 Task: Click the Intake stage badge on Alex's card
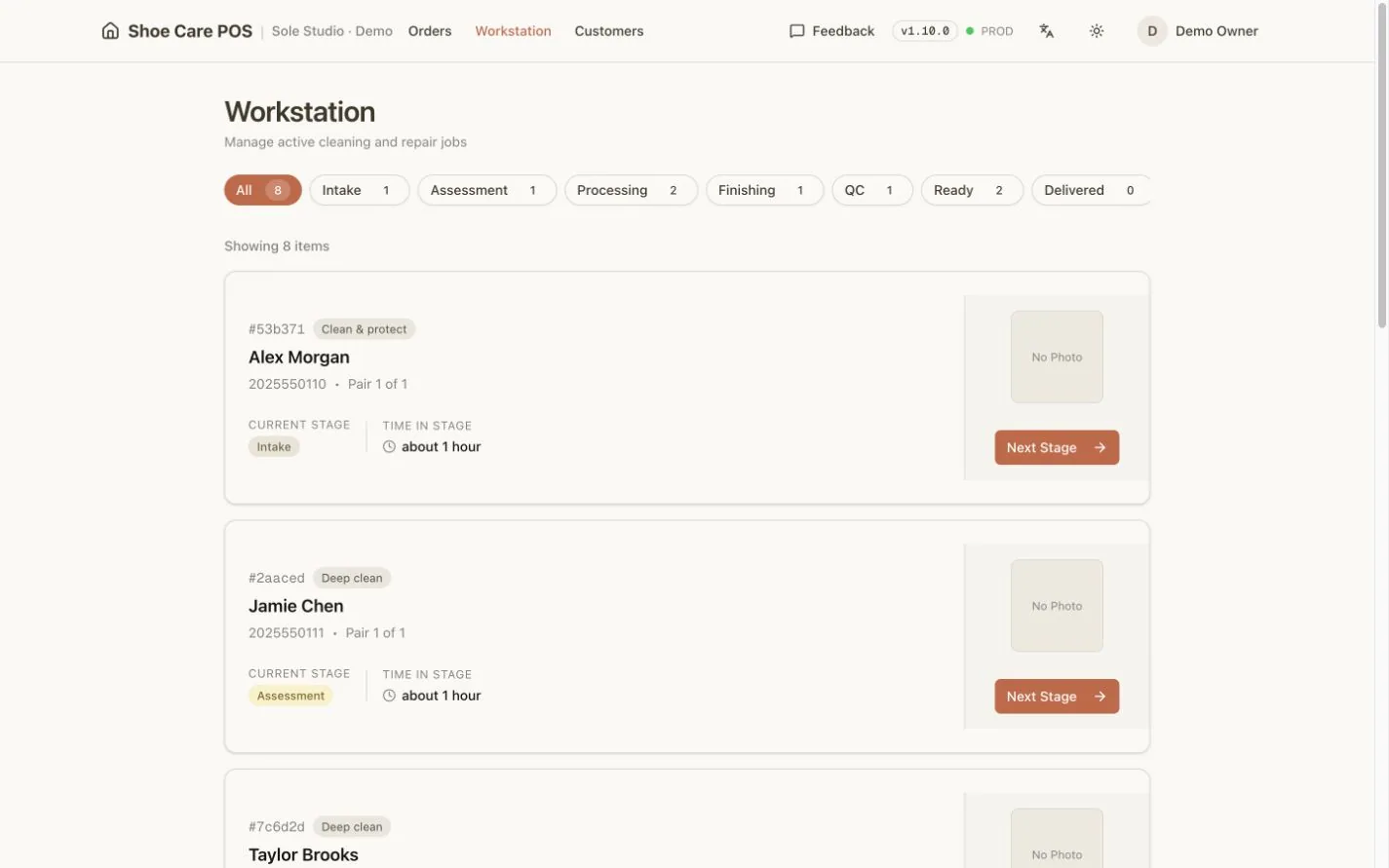[x=274, y=447]
